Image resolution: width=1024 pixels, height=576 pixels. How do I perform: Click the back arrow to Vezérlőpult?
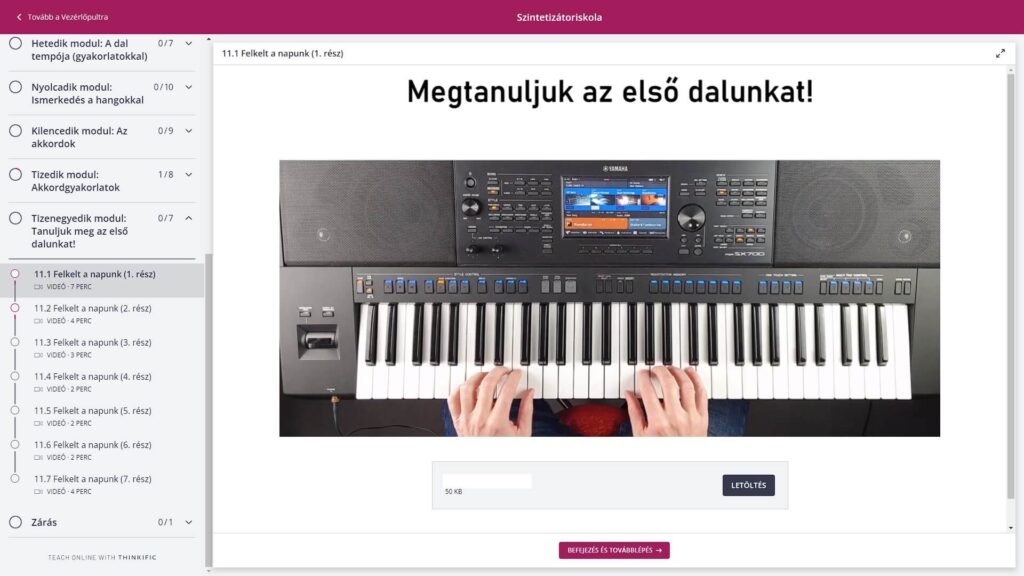coord(19,17)
